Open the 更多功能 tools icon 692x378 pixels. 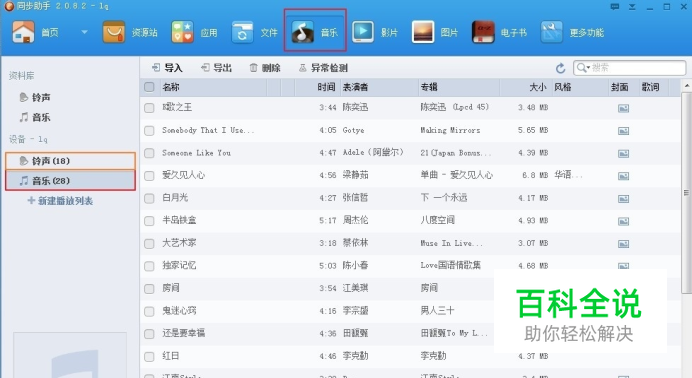coord(552,32)
